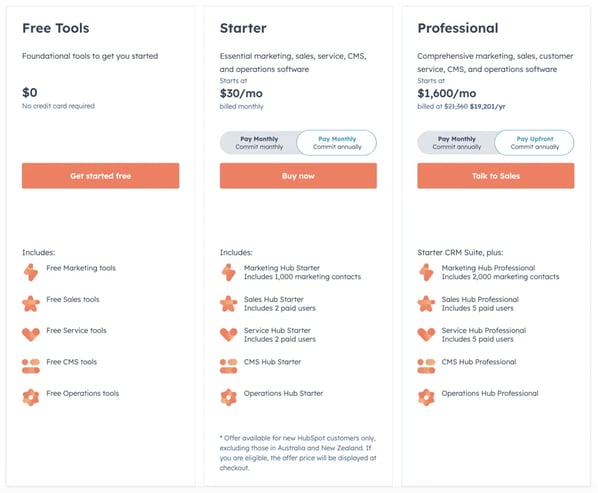Click the Free Sales tools star icon
Viewport: 598px width, 493px height.
pyautogui.click(x=31, y=304)
